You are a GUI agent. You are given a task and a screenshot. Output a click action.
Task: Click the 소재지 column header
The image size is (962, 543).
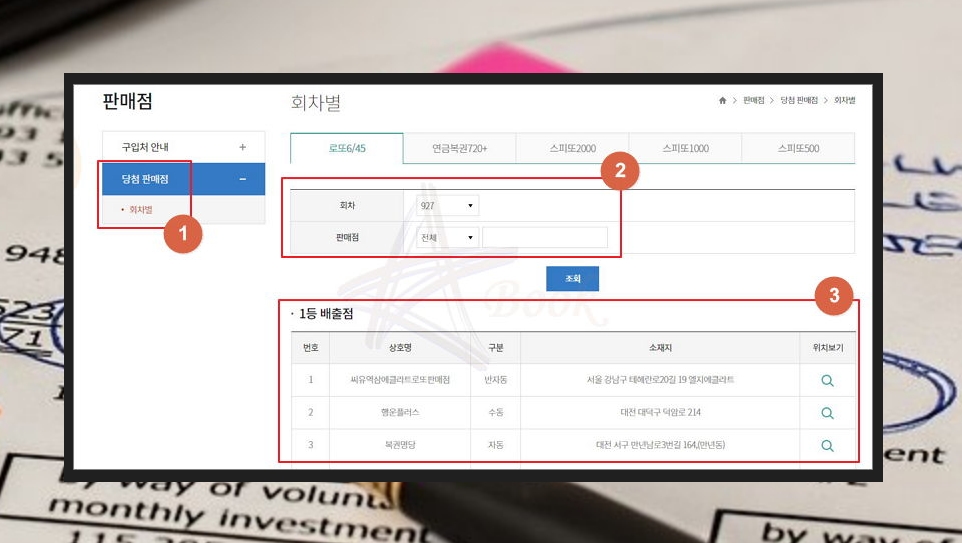pyautogui.click(x=660, y=348)
